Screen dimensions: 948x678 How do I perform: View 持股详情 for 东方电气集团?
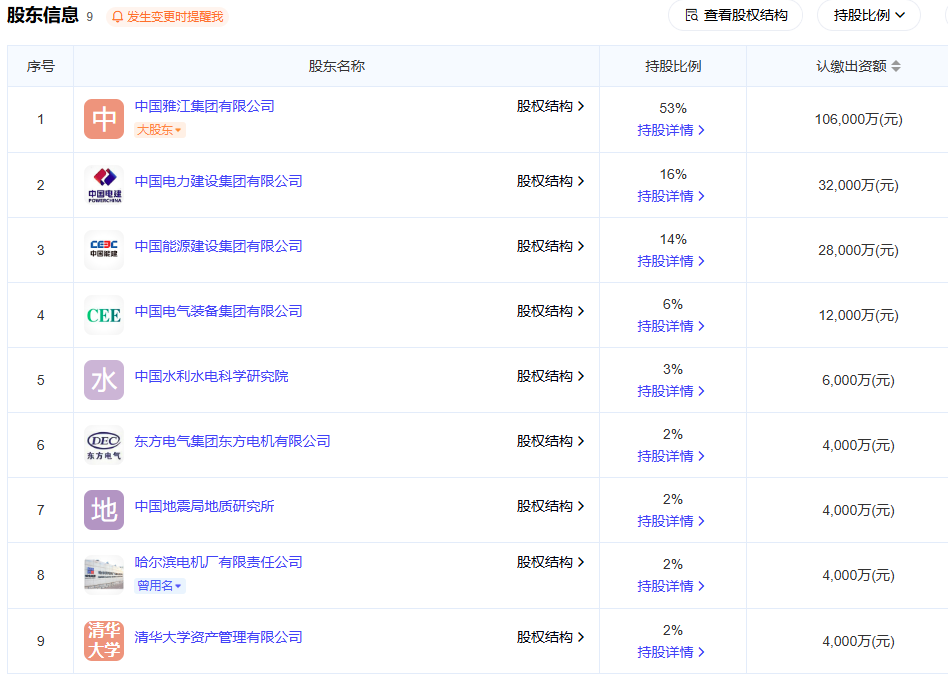coord(672,456)
